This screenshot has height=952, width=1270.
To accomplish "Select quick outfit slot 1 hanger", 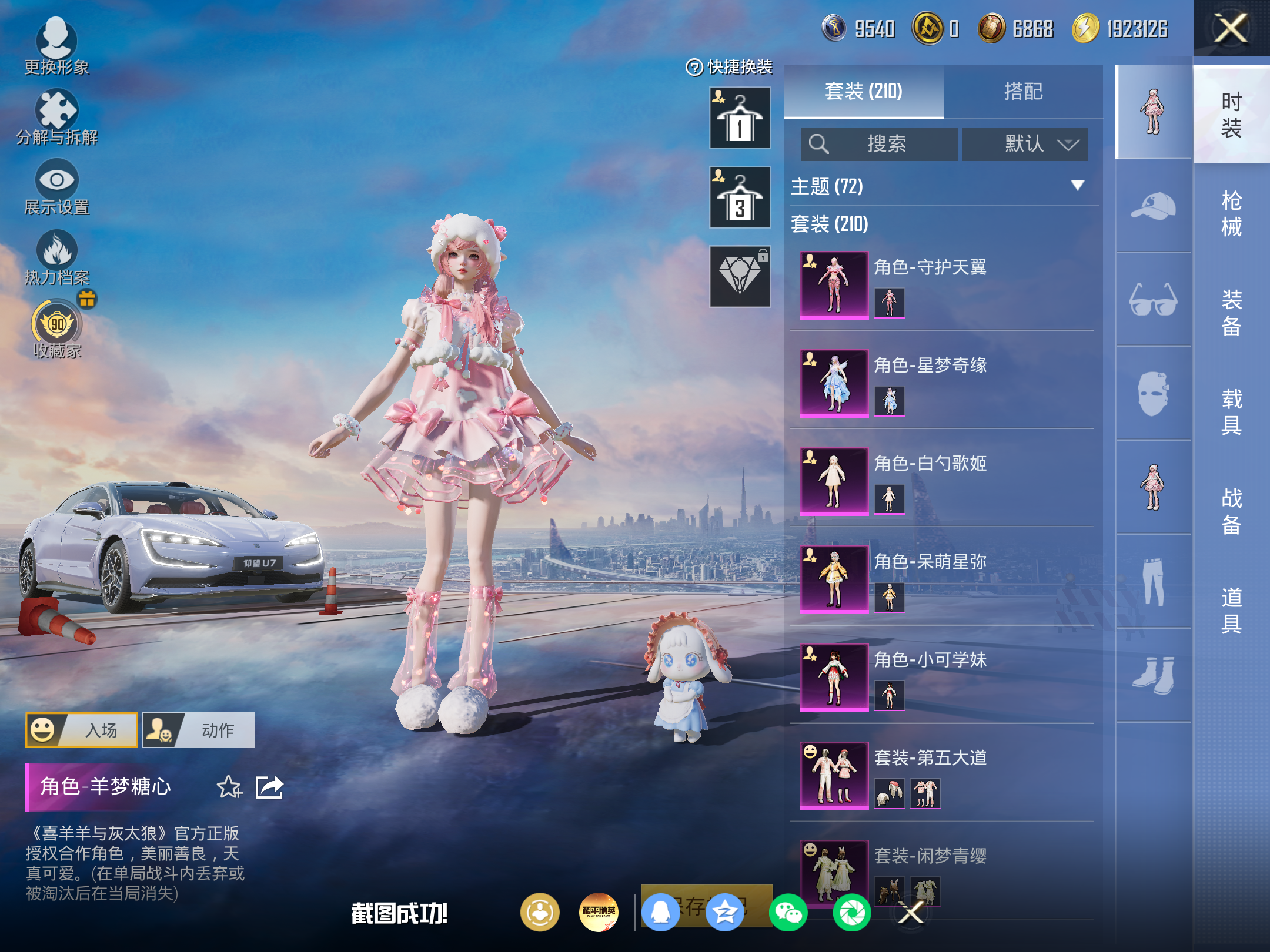I will (x=740, y=118).
